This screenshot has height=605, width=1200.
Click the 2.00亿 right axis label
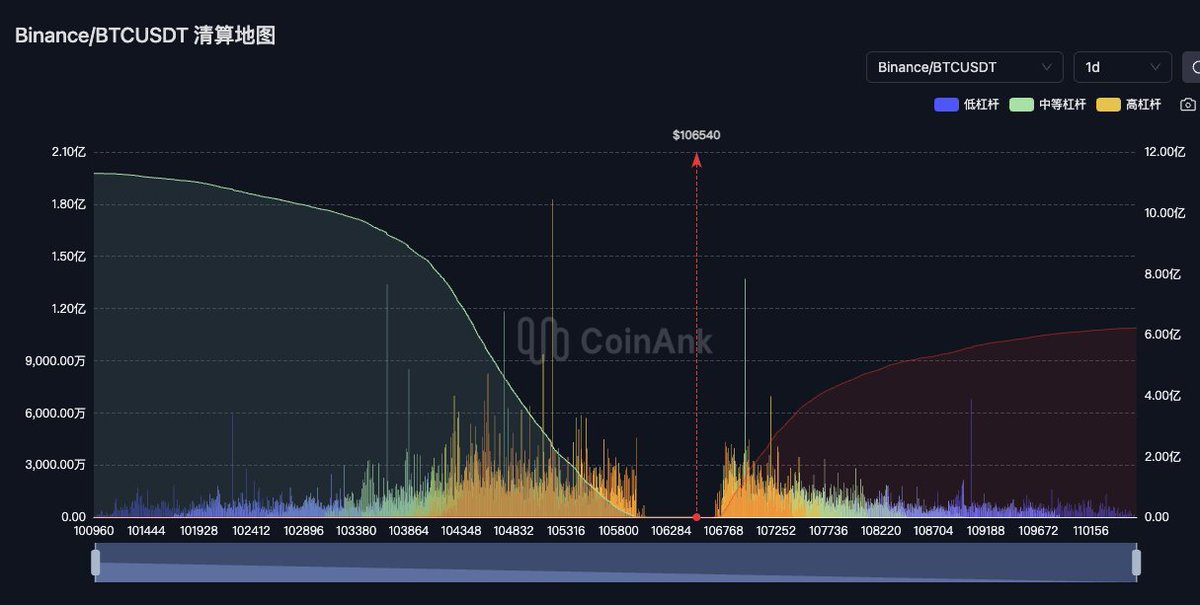coord(1162,457)
